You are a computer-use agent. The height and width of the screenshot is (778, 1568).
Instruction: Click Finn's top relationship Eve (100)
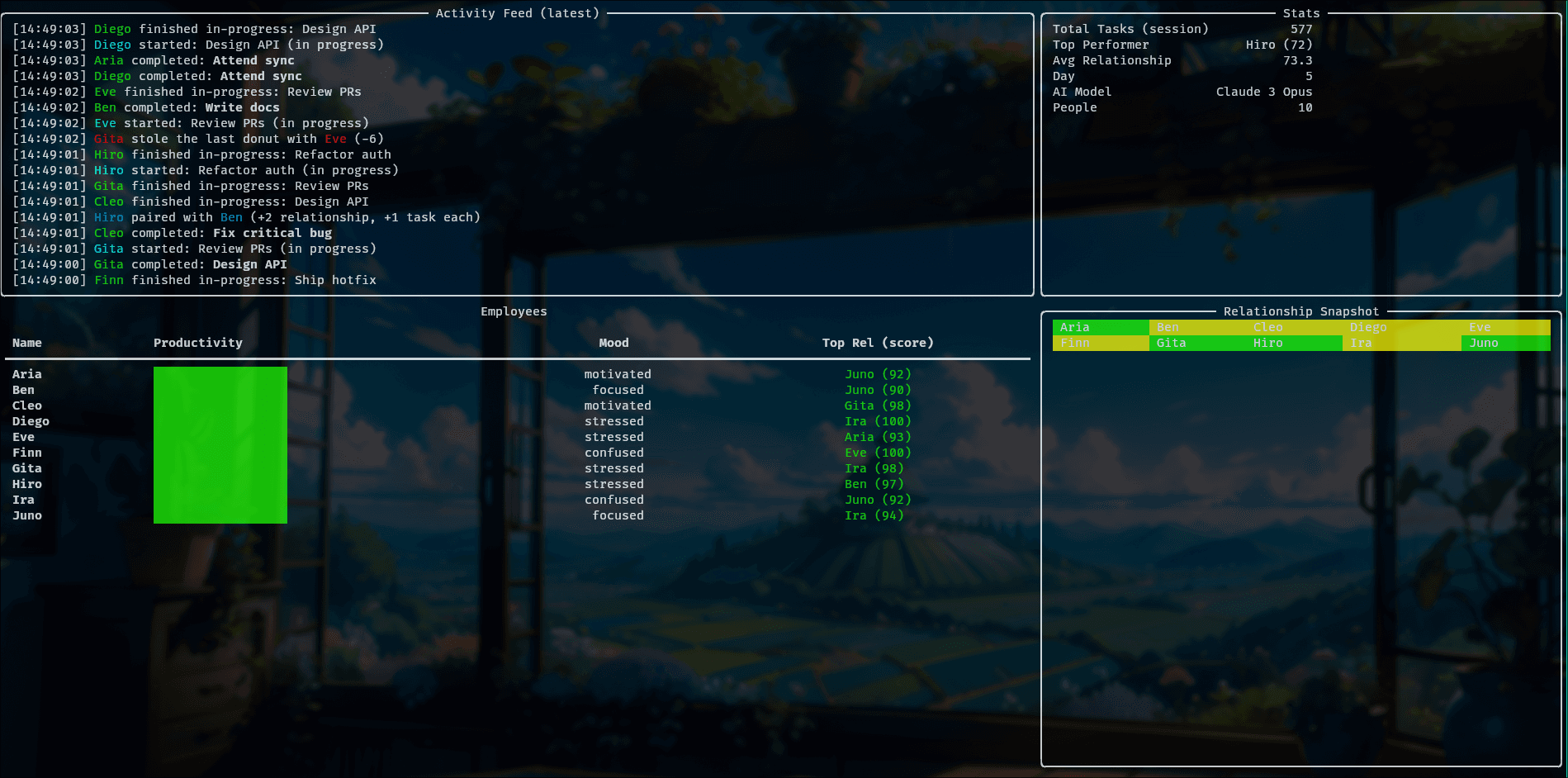pyautogui.click(x=878, y=453)
